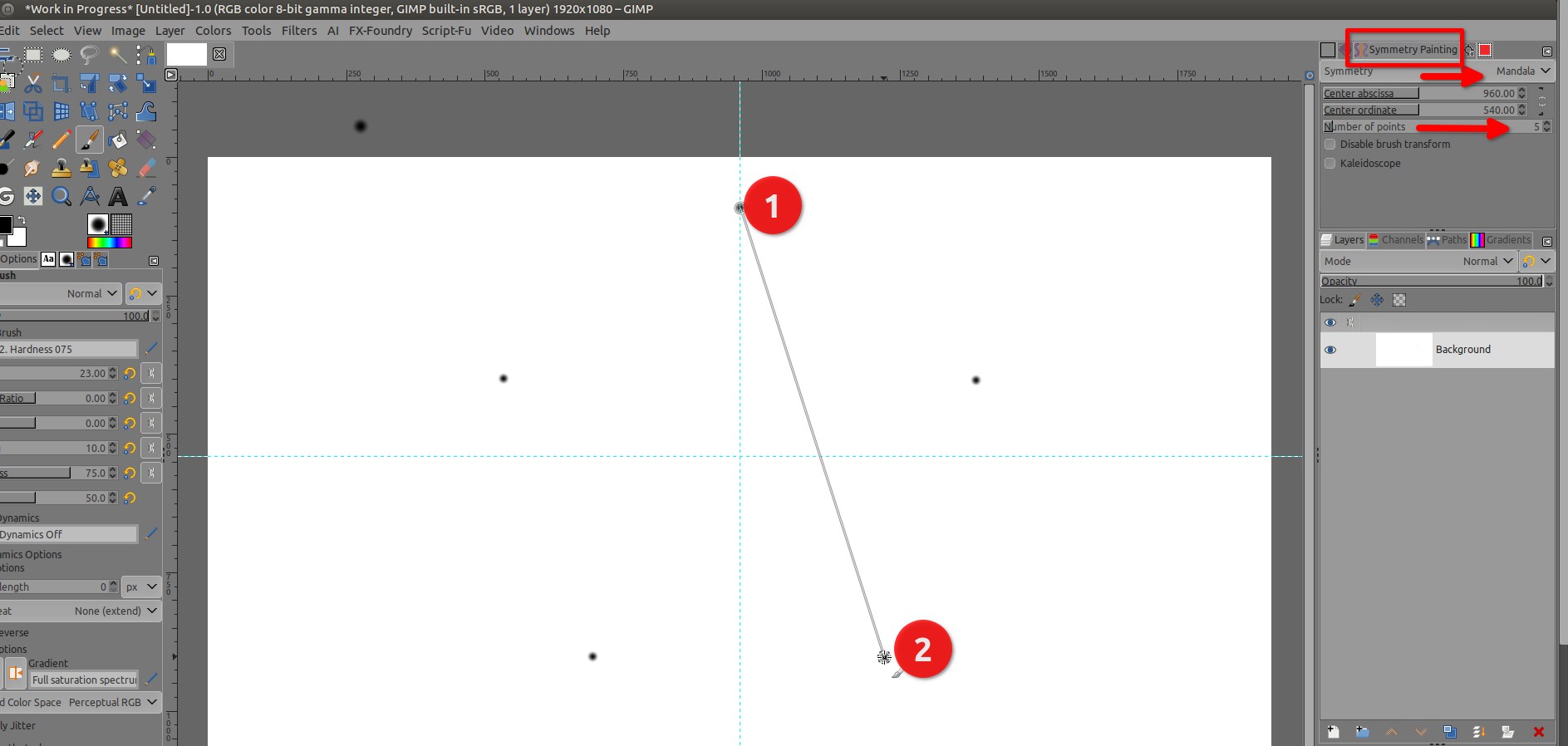
Task: Select the Rectangle Select tool
Action: (33, 55)
